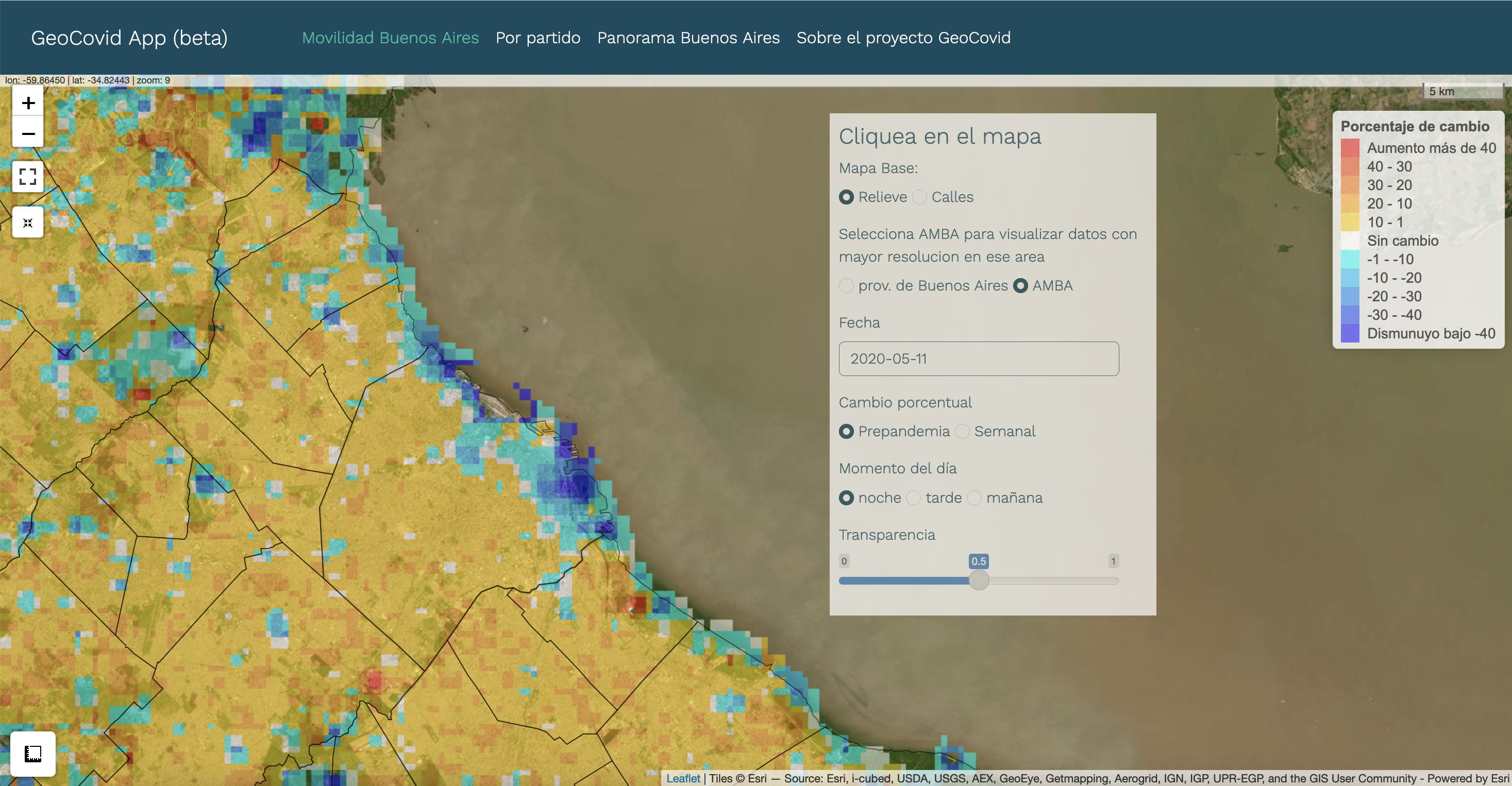Viewport: 1512px width, 786px height.
Task: Open the Por partido tab
Action: (x=537, y=38)
